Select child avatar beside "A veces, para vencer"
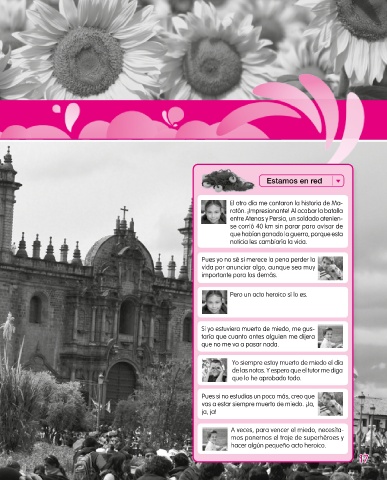 215,439
